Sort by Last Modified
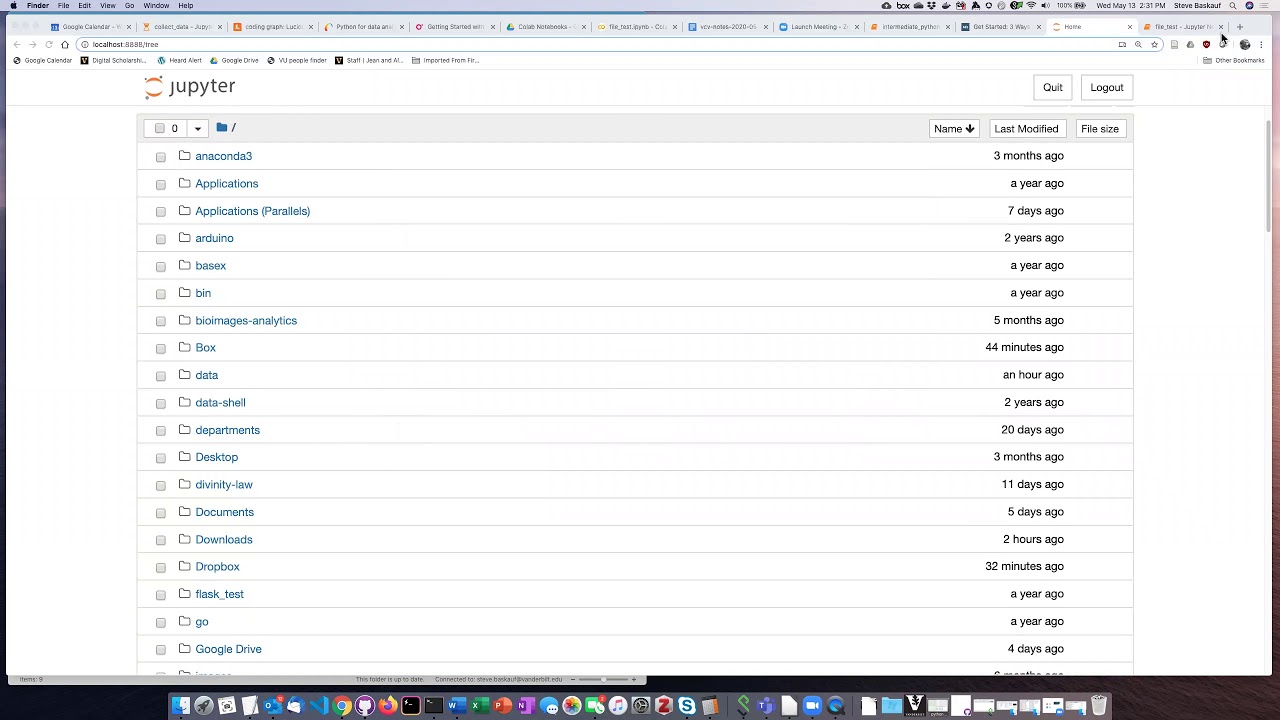Image resolution: width=1280 pixels, height=720 pixels. point(1026,129)
